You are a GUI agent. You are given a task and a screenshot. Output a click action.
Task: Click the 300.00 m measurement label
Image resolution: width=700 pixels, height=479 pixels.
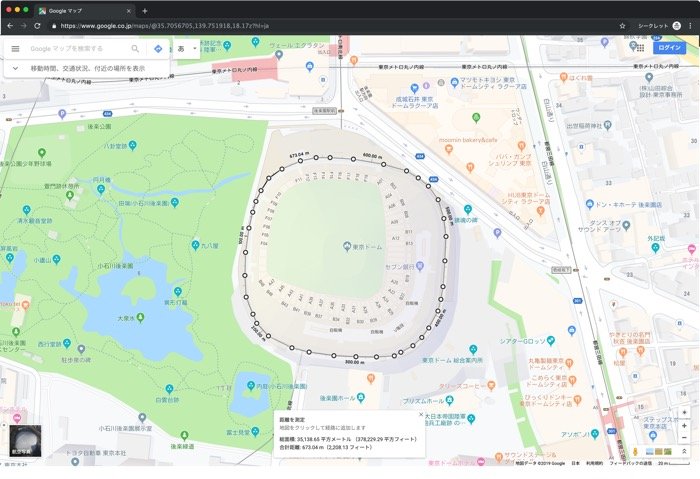(354, 362)
